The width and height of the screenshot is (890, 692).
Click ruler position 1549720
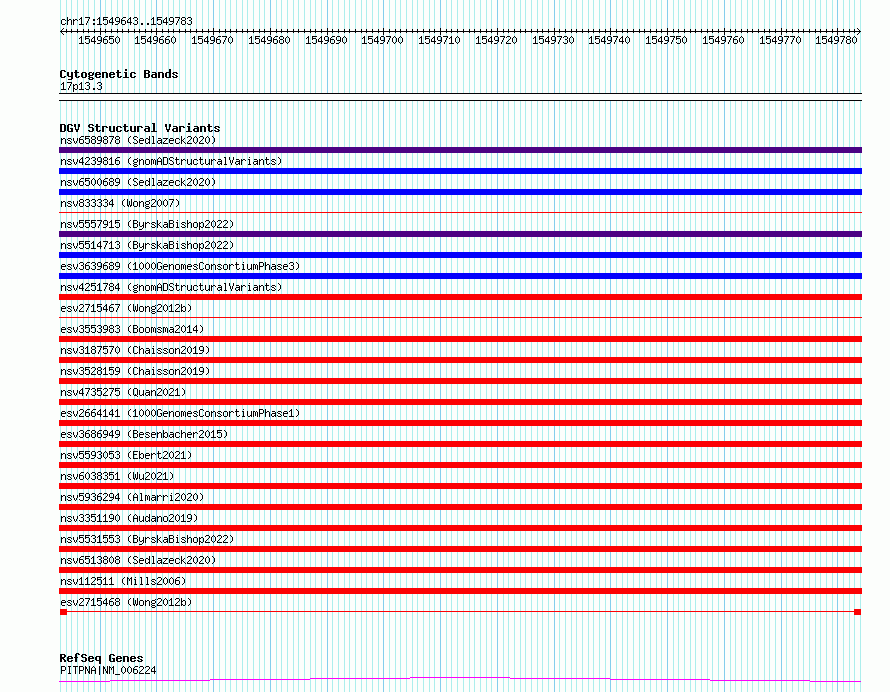point(496,40)
